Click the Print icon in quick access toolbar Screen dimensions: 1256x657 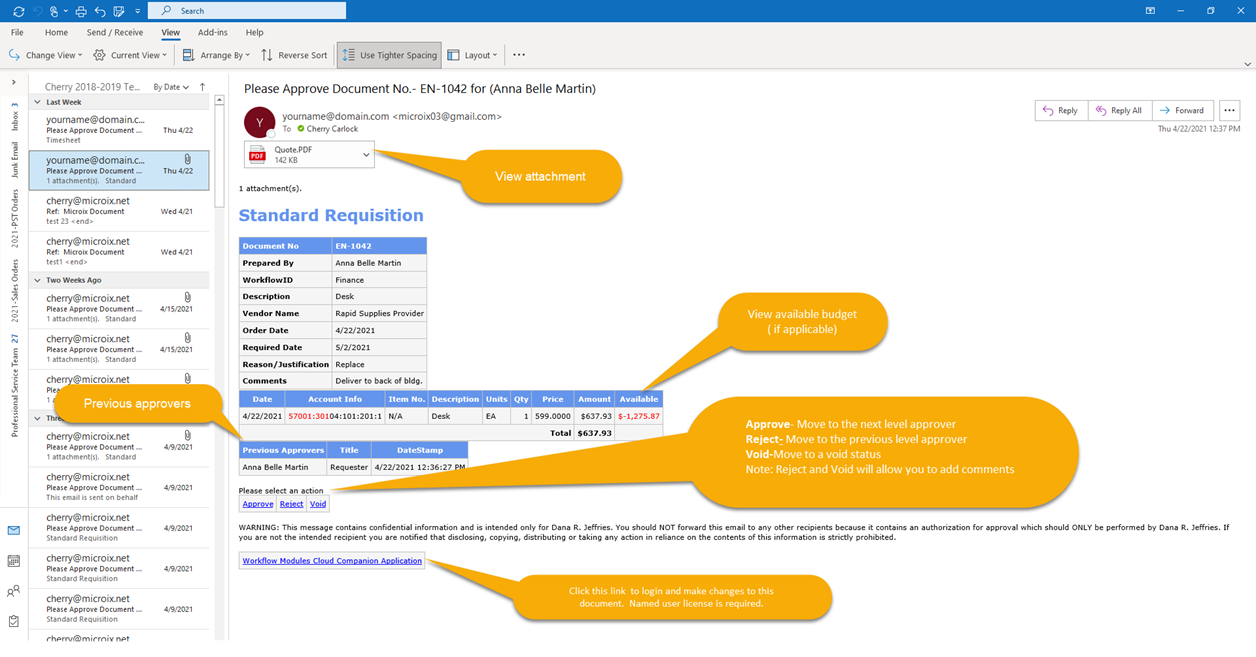click(x=81, y=11)
